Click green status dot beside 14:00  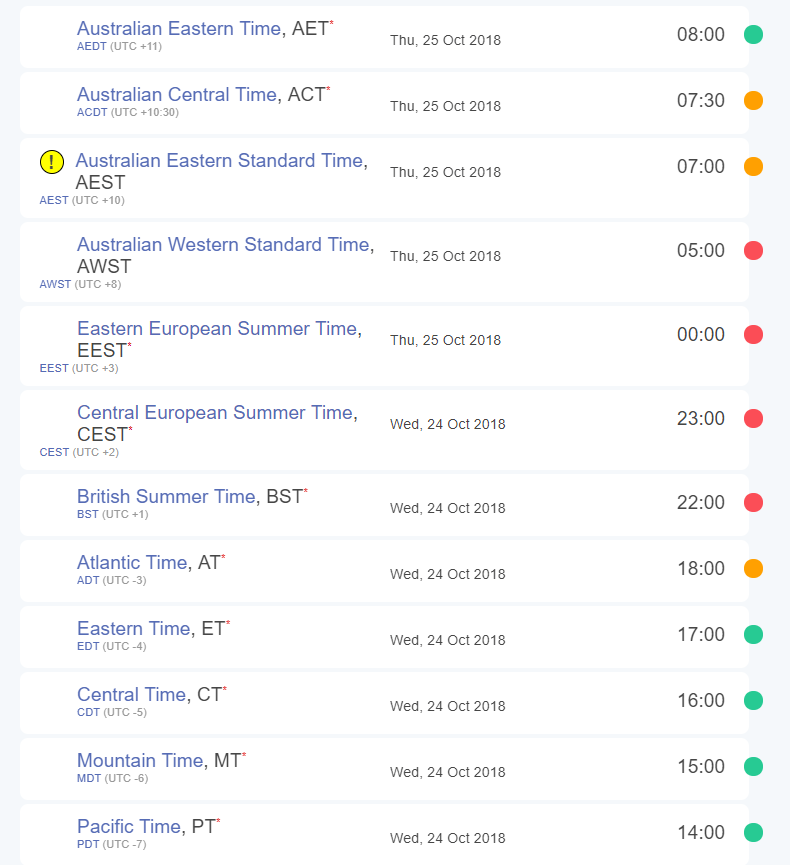(x=753, y=832)
